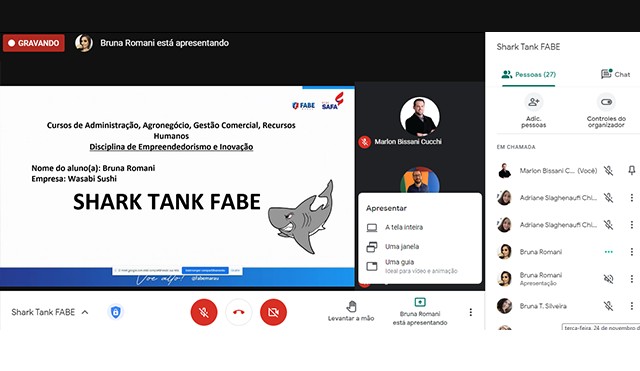Open the Pessoas (27) tab
This screenshot has width=640, height=371.
[x=529, y=74]
